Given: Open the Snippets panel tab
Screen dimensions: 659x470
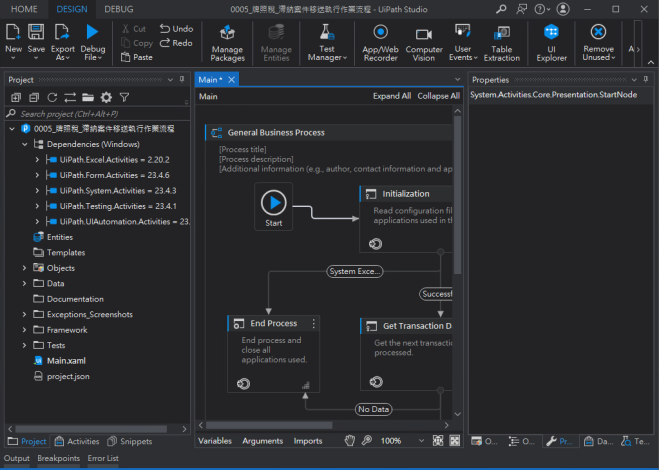Looking at the screenshot, I should (130, 441).
